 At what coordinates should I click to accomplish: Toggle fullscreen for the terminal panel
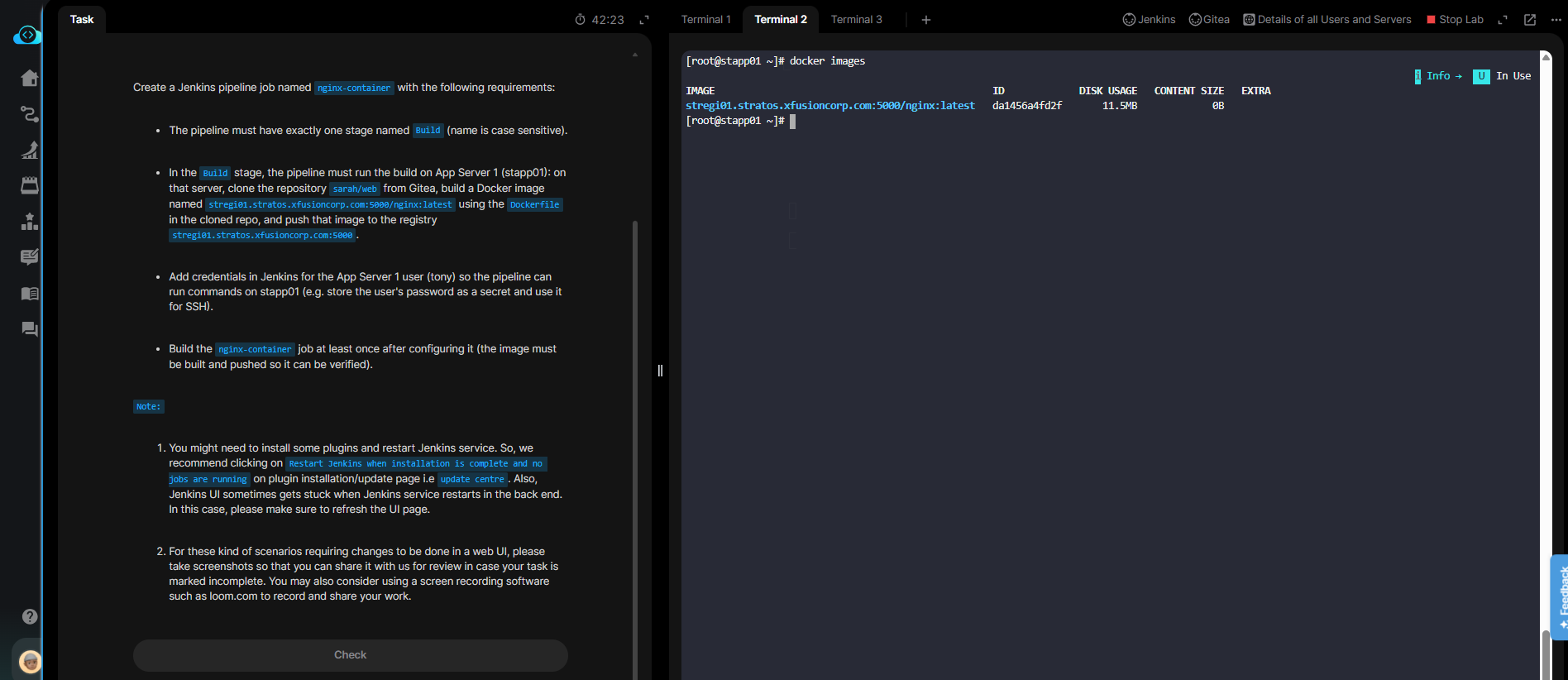coord(1503,20)
